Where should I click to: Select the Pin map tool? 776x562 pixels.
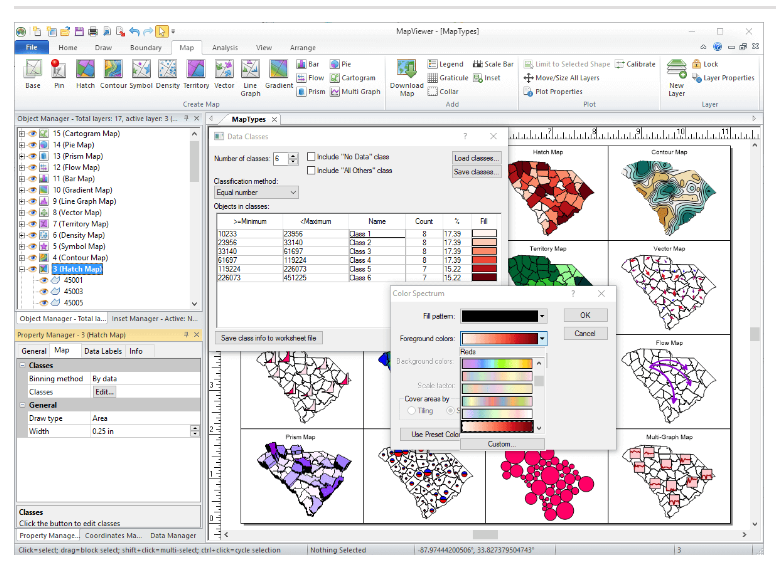tap(58, 74)
